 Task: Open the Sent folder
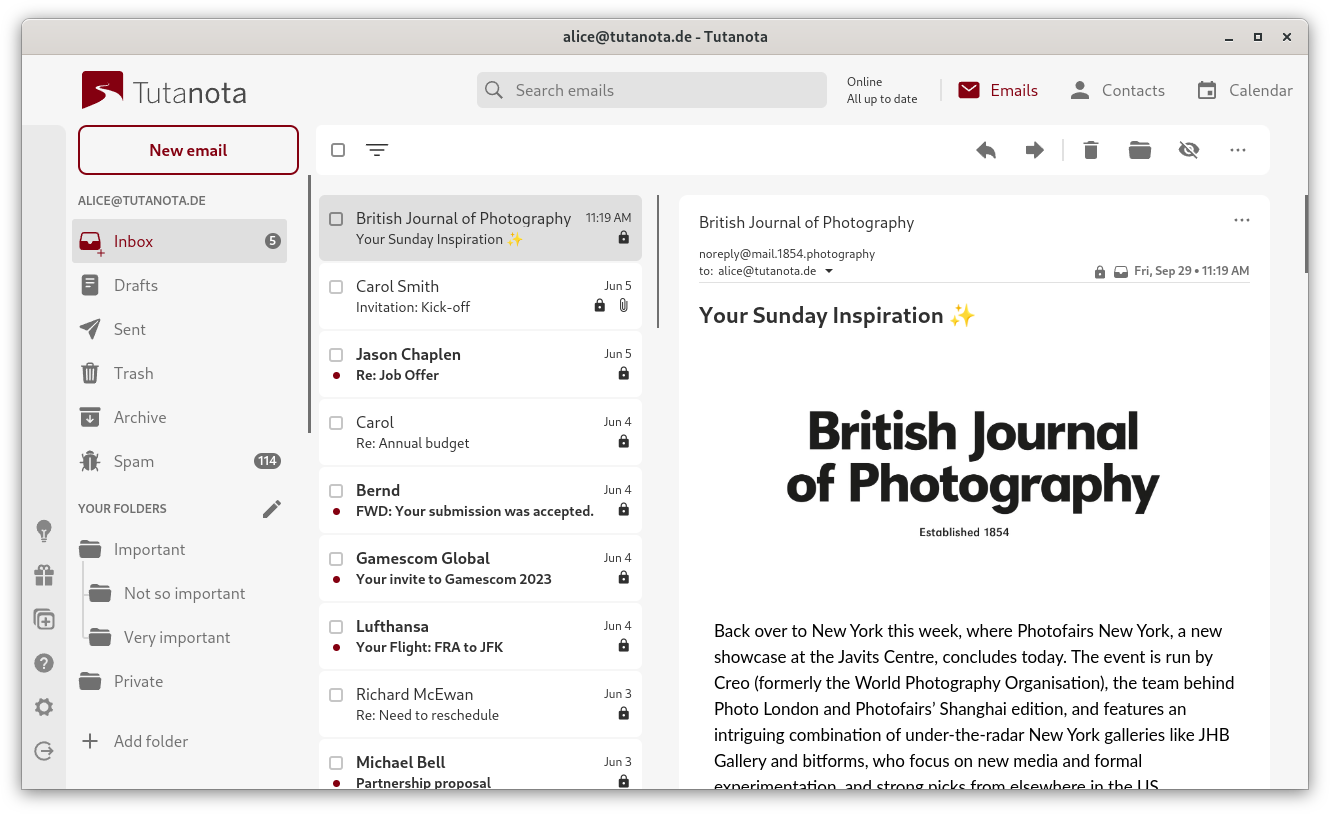[180, 329]
